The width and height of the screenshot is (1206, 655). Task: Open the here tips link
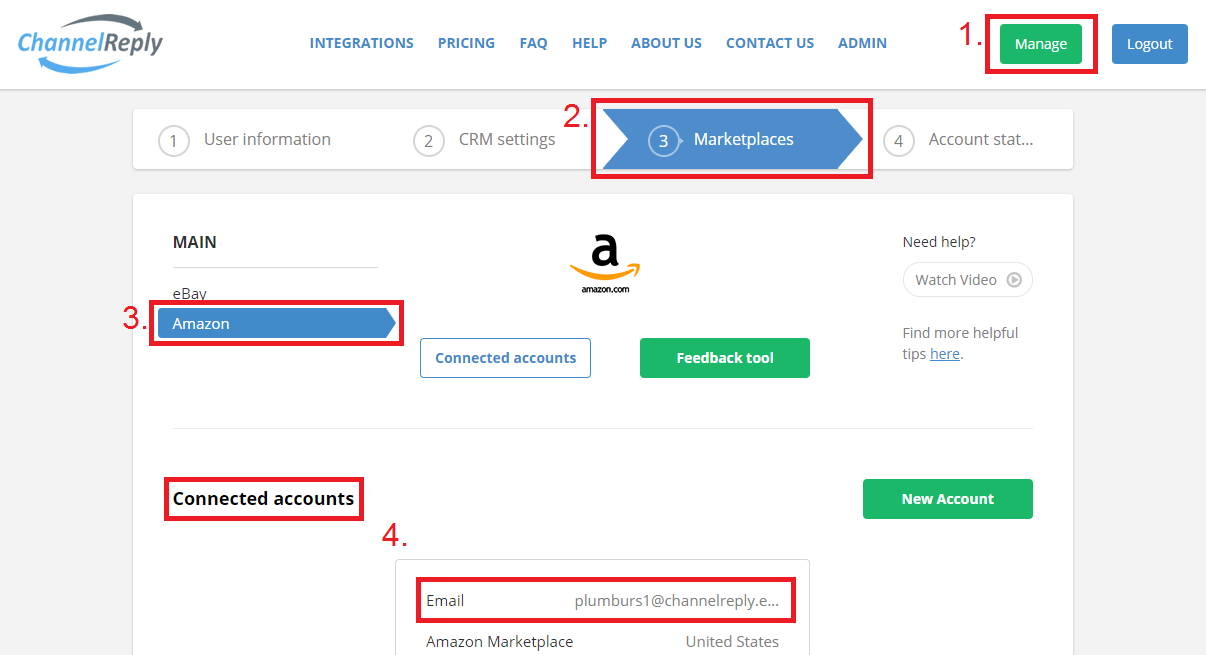click(x=945, y=353)
